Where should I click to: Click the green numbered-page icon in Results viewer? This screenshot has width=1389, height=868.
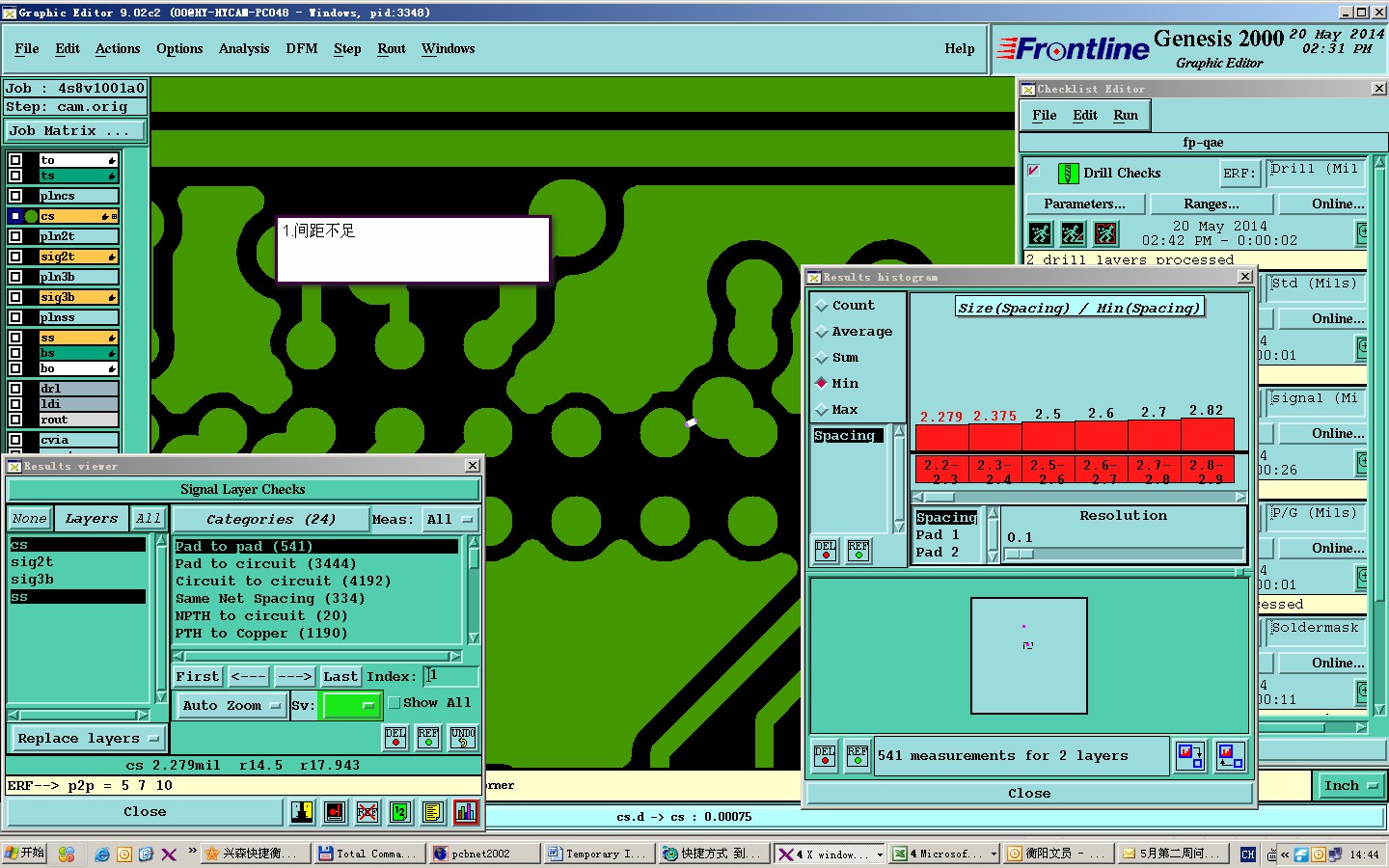400,812
